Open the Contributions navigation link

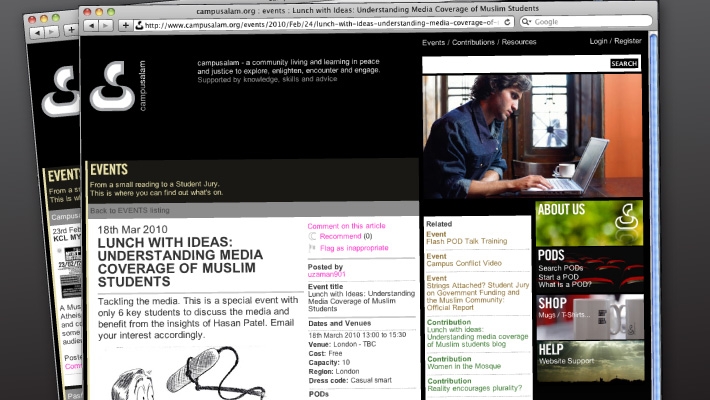click(473, 42)
